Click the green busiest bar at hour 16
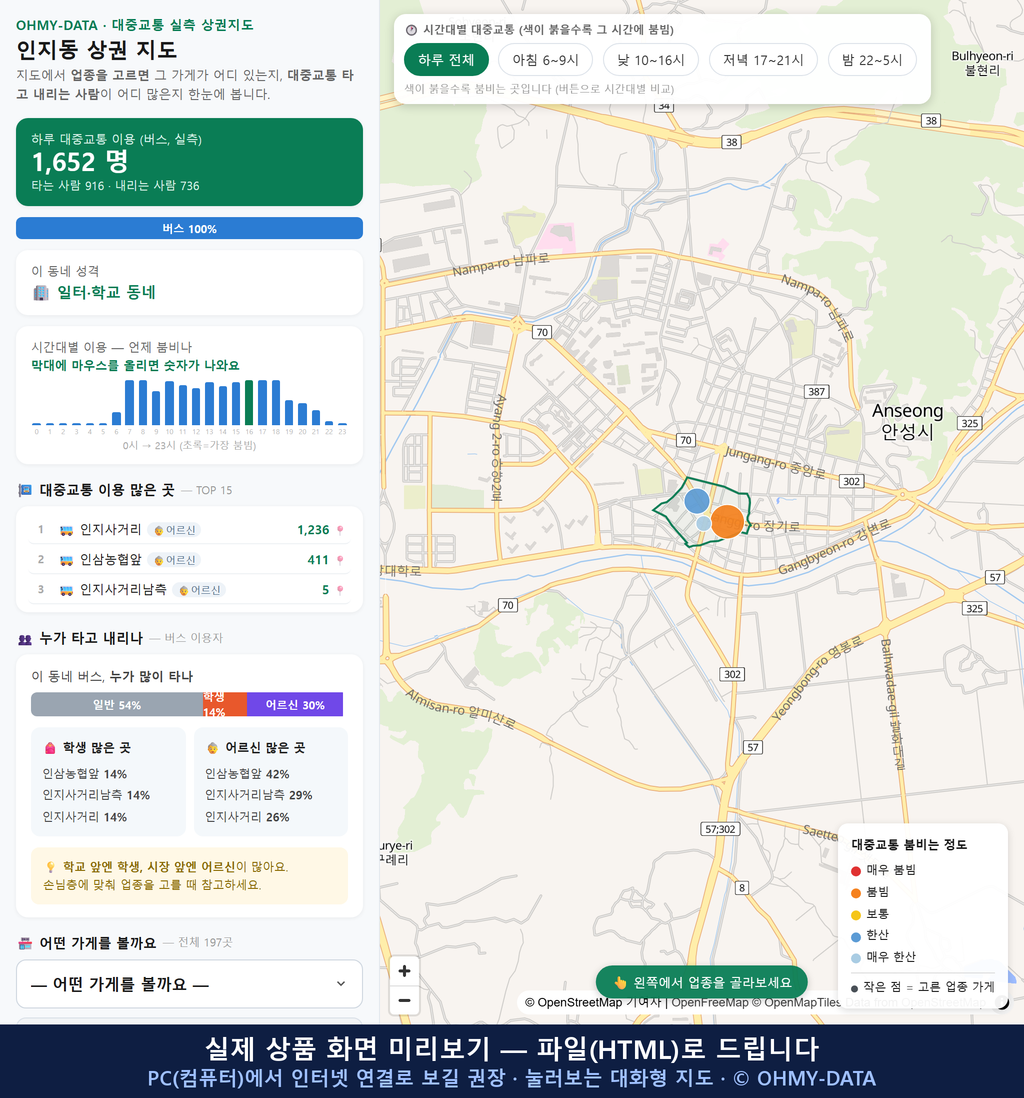1024x1098 pixels. coord(249,403)
